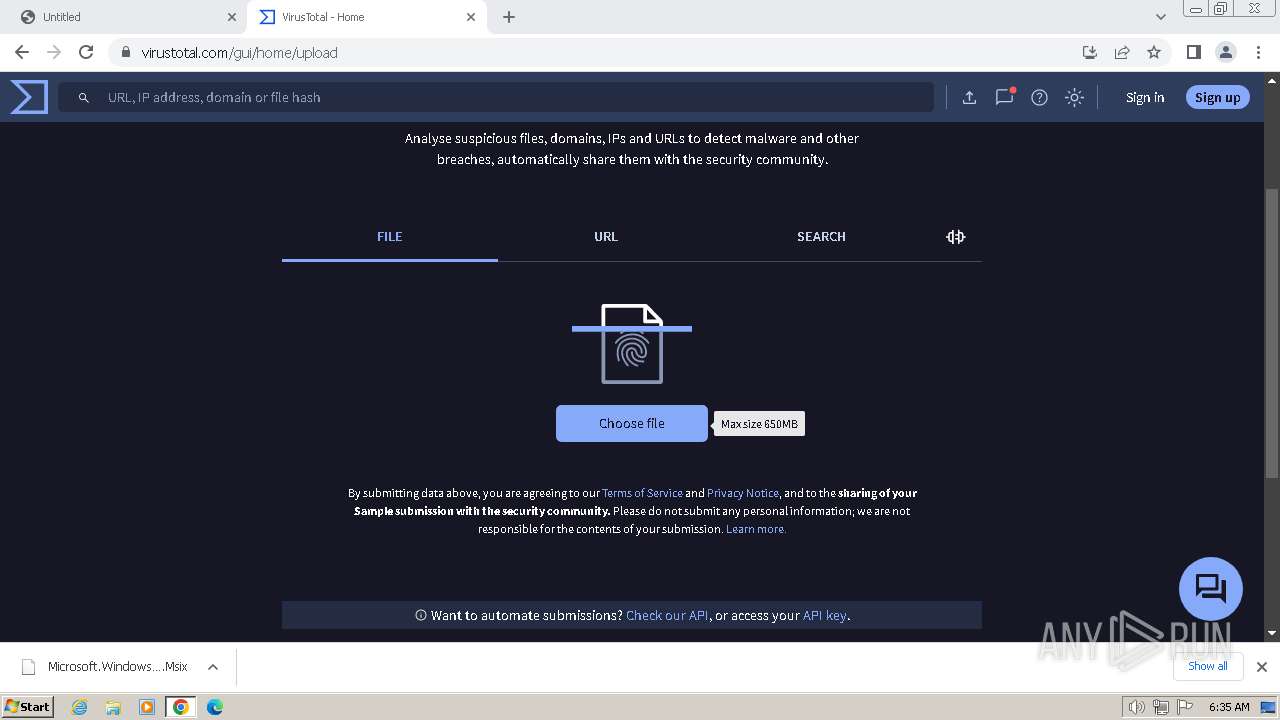Toggle the light/dark theme sun icon
This screenshot has width=1280, height=720.
point(1074,97)
